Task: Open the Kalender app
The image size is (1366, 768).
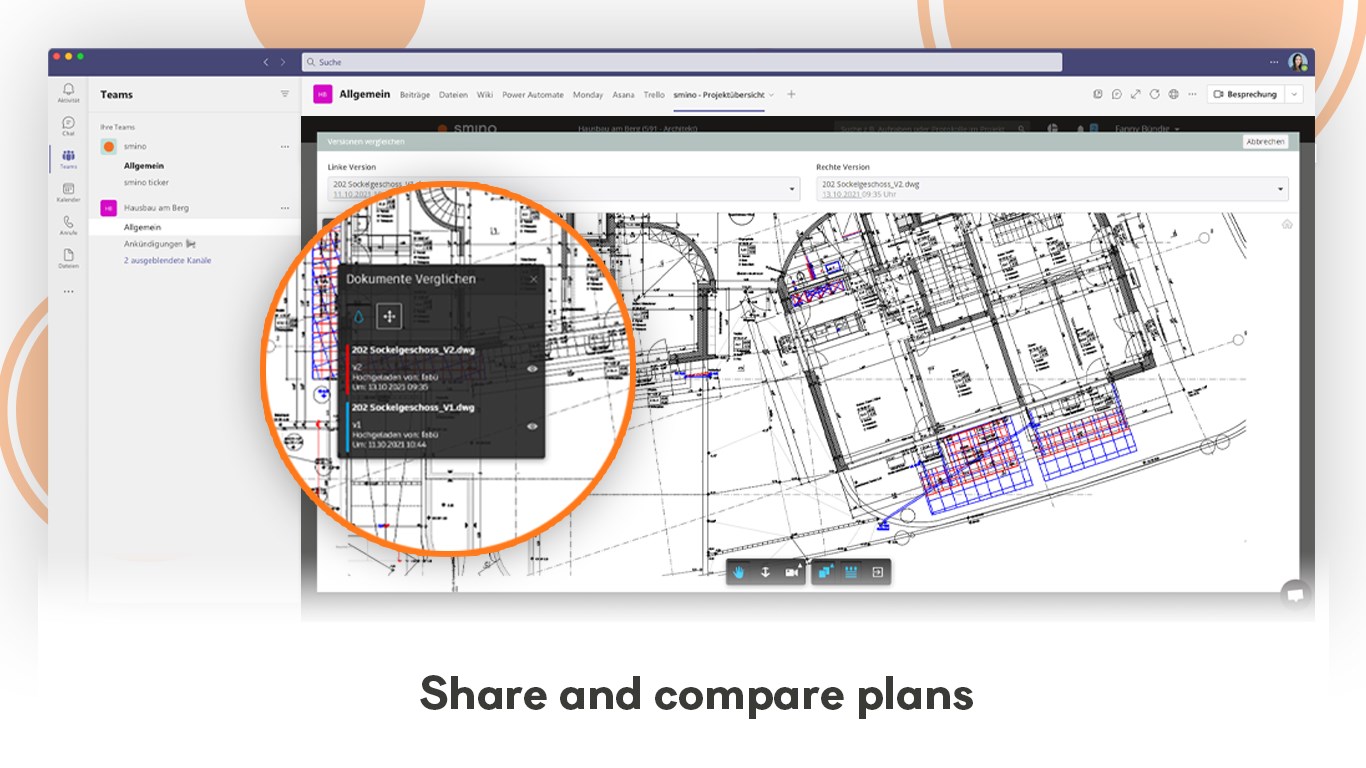Action: [68, 192]
